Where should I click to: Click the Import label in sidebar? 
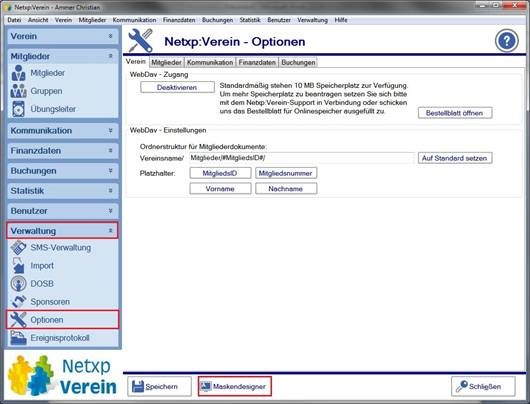(42, 266)
